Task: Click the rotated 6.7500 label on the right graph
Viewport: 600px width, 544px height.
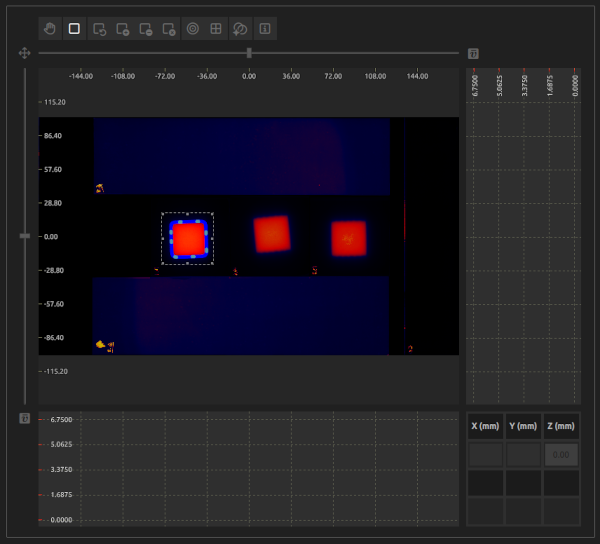Action: (x=475, y=86)
